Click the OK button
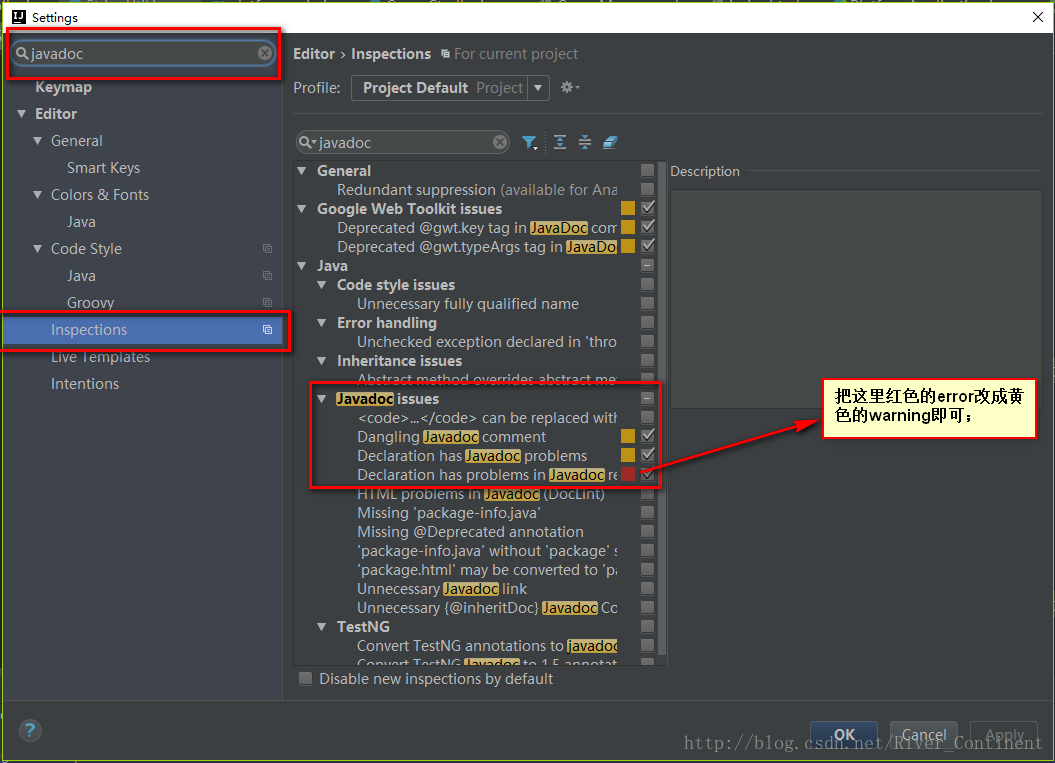Image resolution: width=1055 pixels, height=763 pixels. (844, 735)
